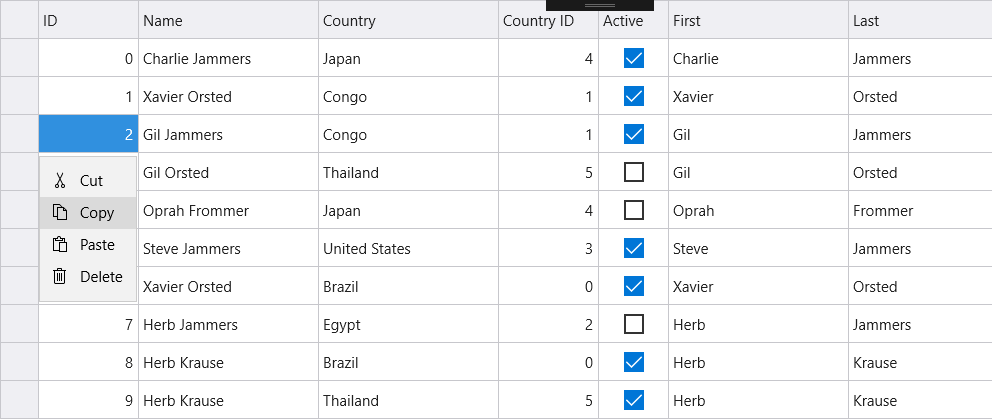Select Cut from the context menu
The image size is (992, 420).
[91, 181]
